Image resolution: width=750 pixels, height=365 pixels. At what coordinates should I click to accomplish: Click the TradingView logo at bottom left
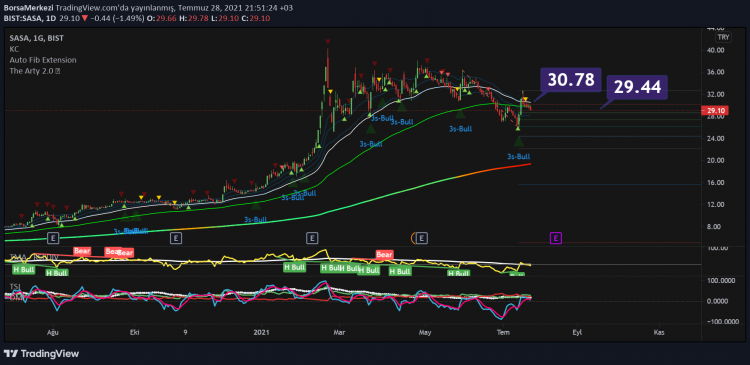pyautogui.click(x=41, y=354)
